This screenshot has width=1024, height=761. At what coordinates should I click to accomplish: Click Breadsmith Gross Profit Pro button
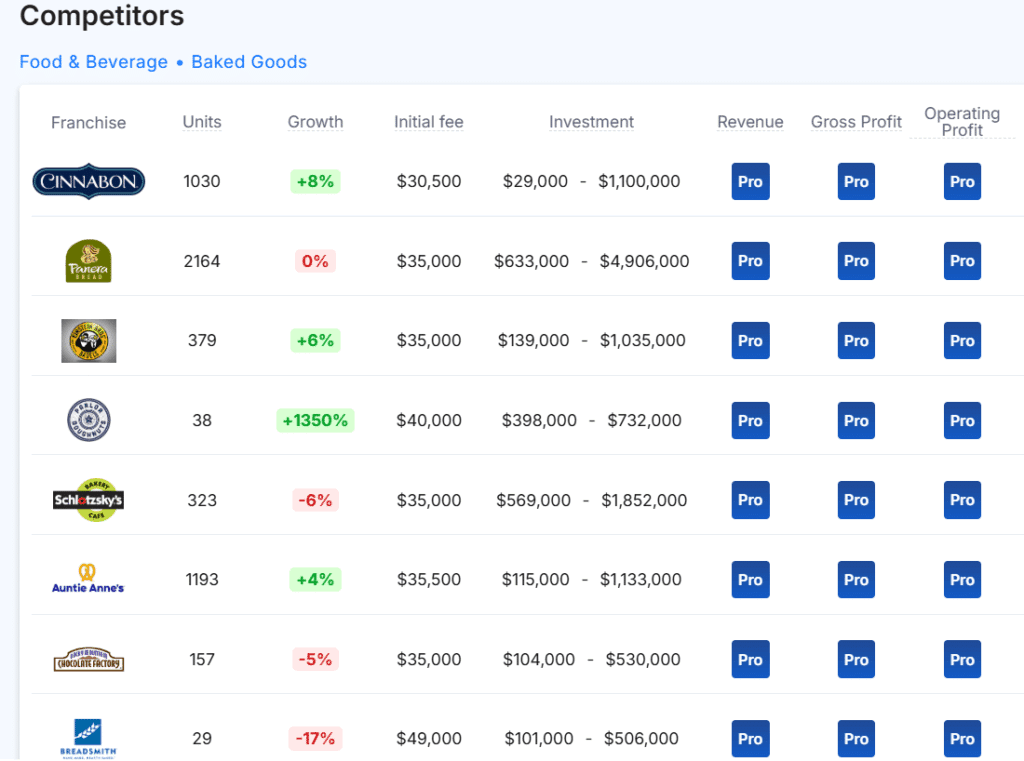[x=856, y=739]
